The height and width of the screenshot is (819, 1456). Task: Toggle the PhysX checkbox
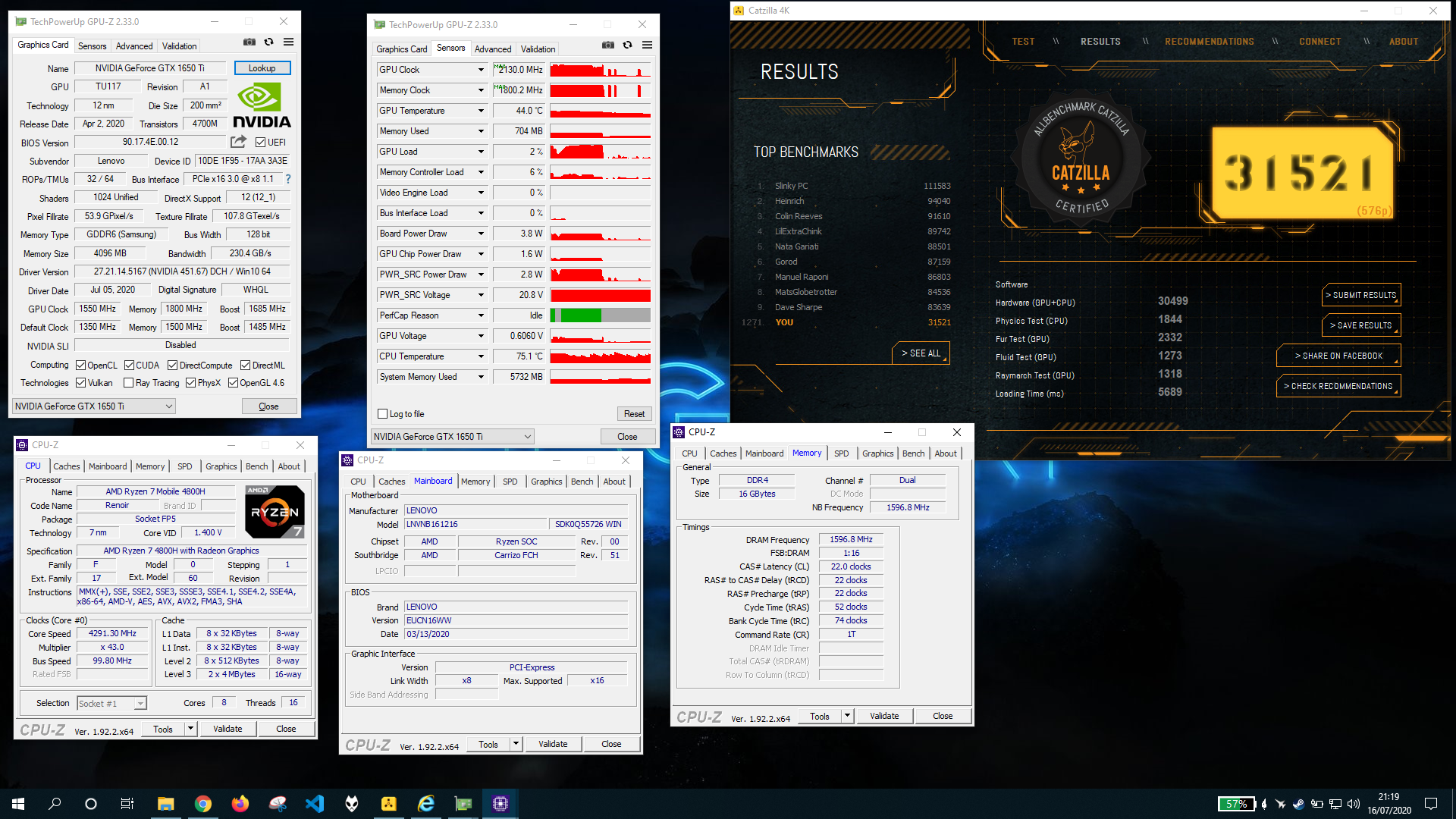click(x=190, y=383)
